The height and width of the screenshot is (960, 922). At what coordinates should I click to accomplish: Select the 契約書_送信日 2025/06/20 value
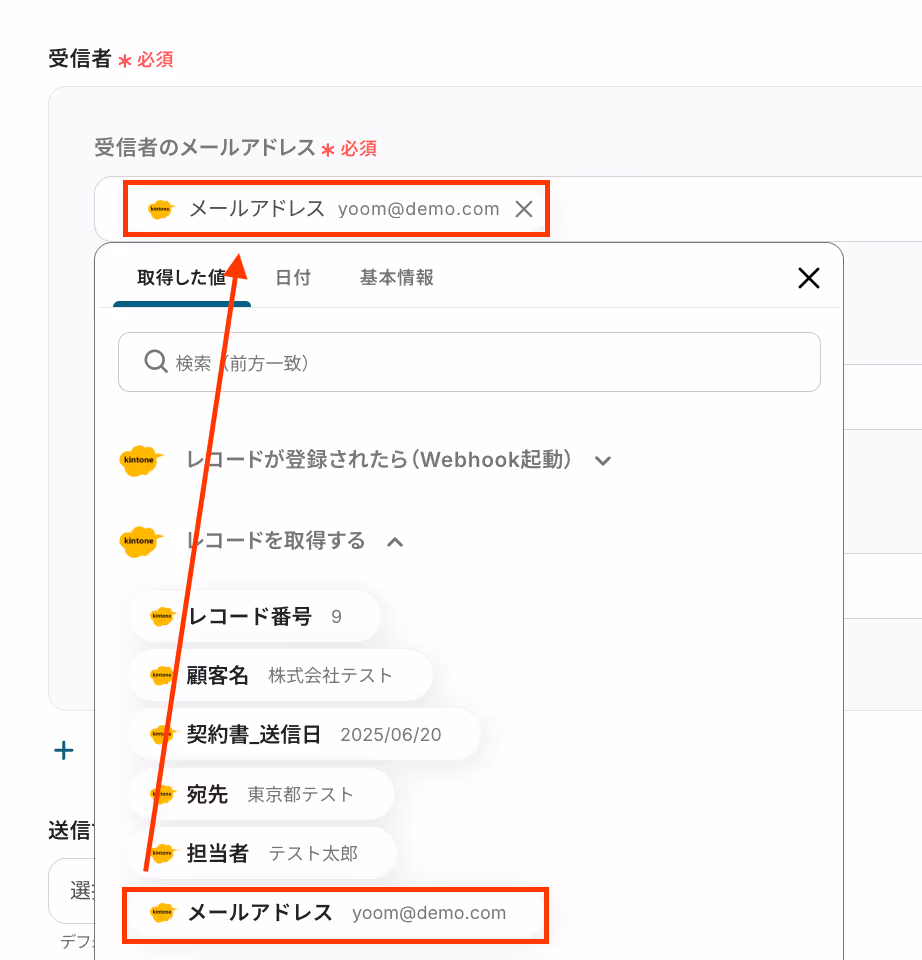[x=305, y=734]
